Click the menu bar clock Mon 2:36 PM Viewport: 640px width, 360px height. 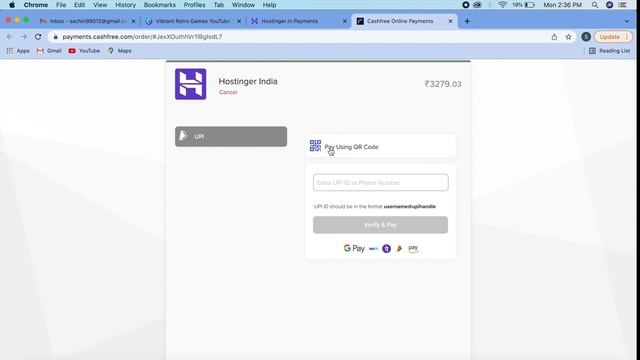tap(562, 5)
